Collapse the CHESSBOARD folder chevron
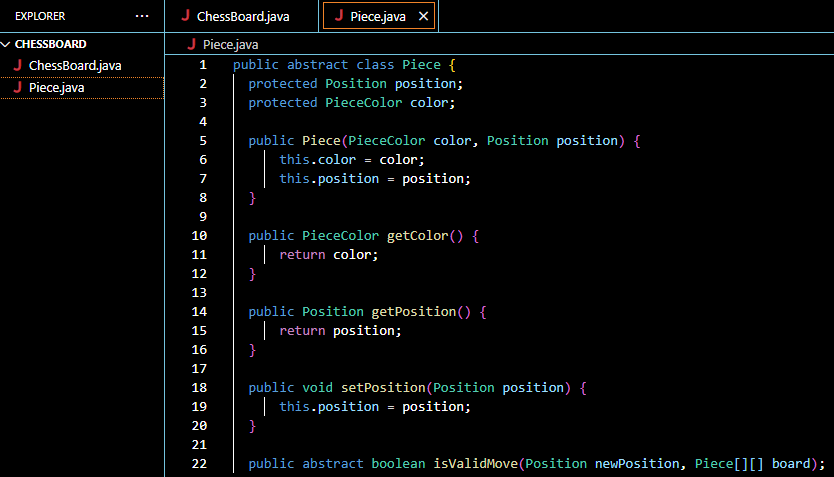 tap(7, 44)
